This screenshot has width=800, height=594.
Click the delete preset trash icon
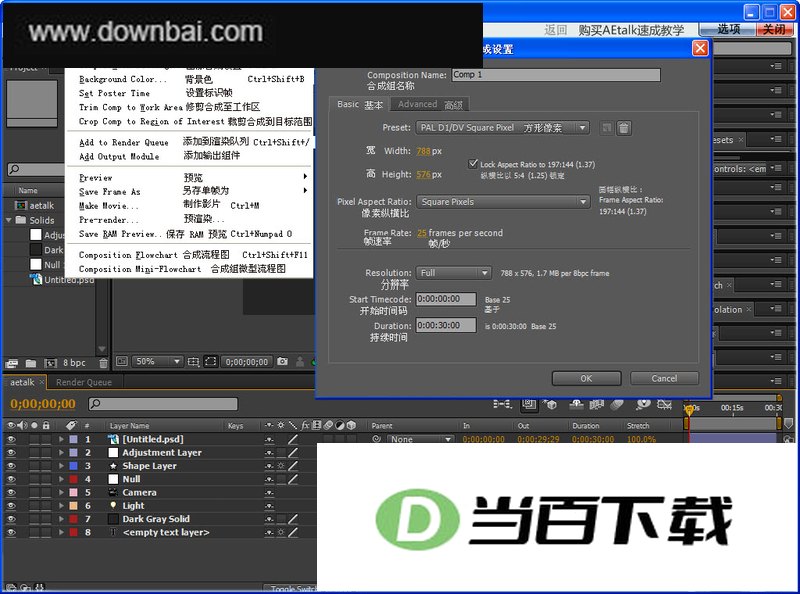point(623,128)
